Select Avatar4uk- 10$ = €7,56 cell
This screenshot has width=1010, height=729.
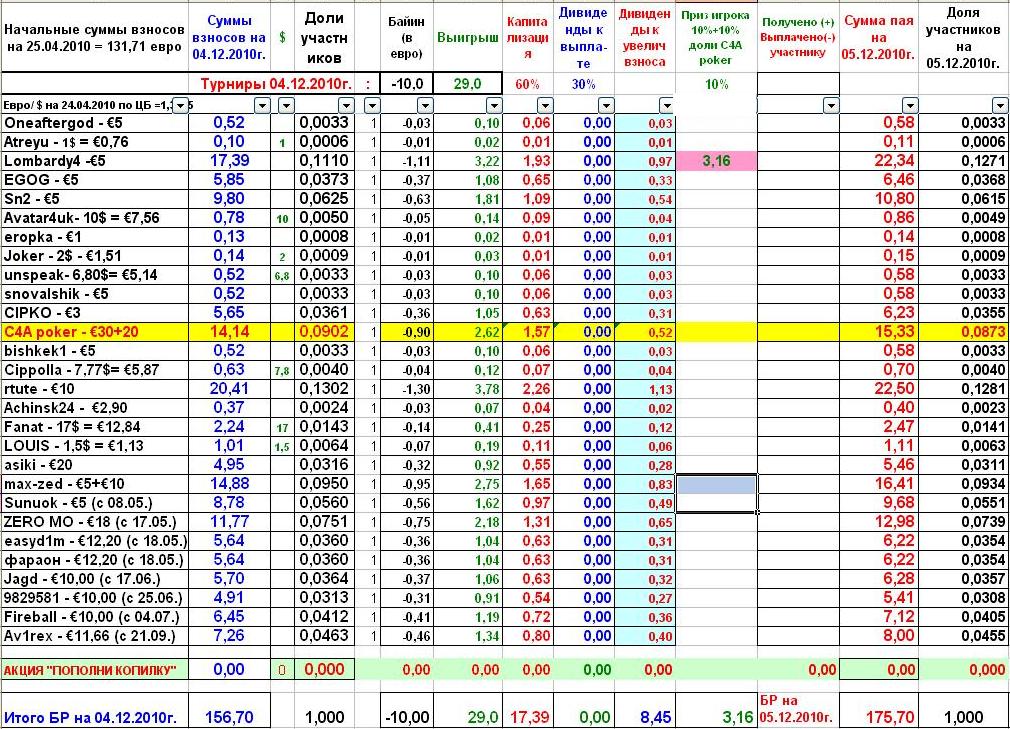95,218
